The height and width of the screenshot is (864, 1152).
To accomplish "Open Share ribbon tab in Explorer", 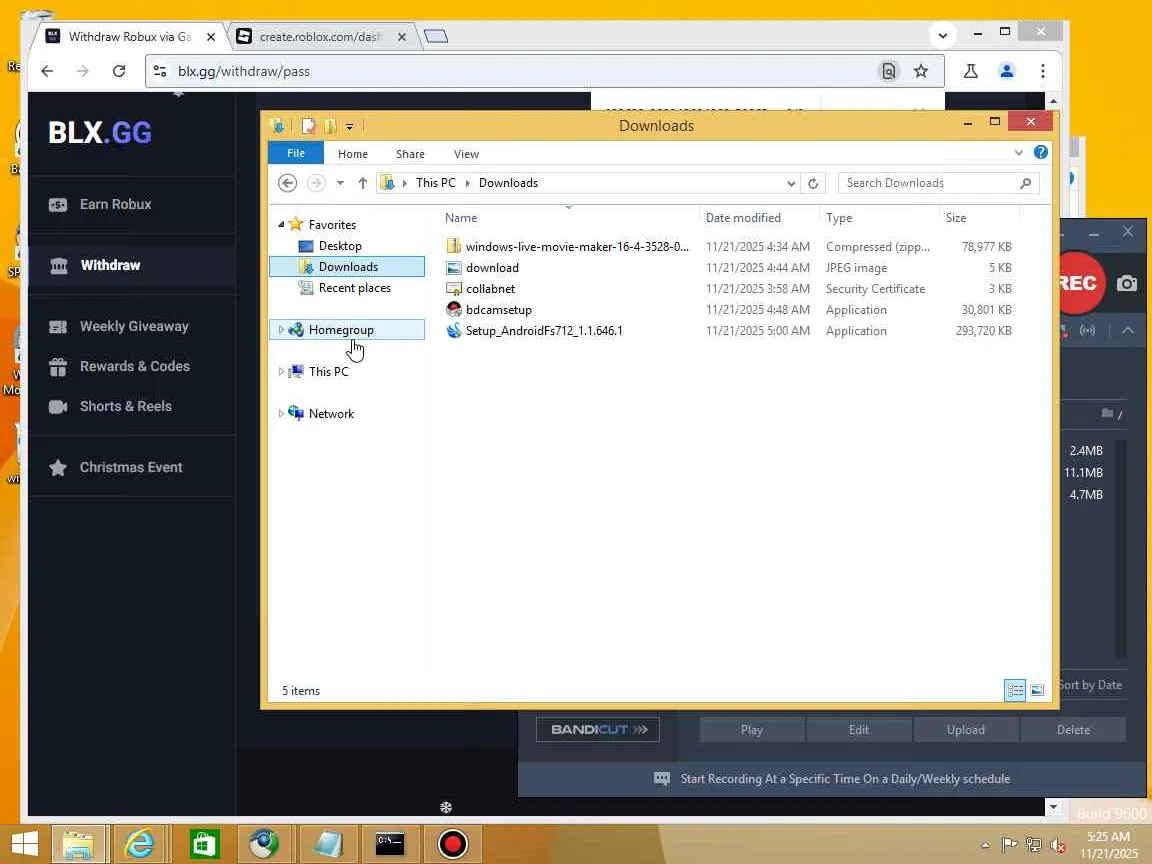I will [x=410, y=154].
